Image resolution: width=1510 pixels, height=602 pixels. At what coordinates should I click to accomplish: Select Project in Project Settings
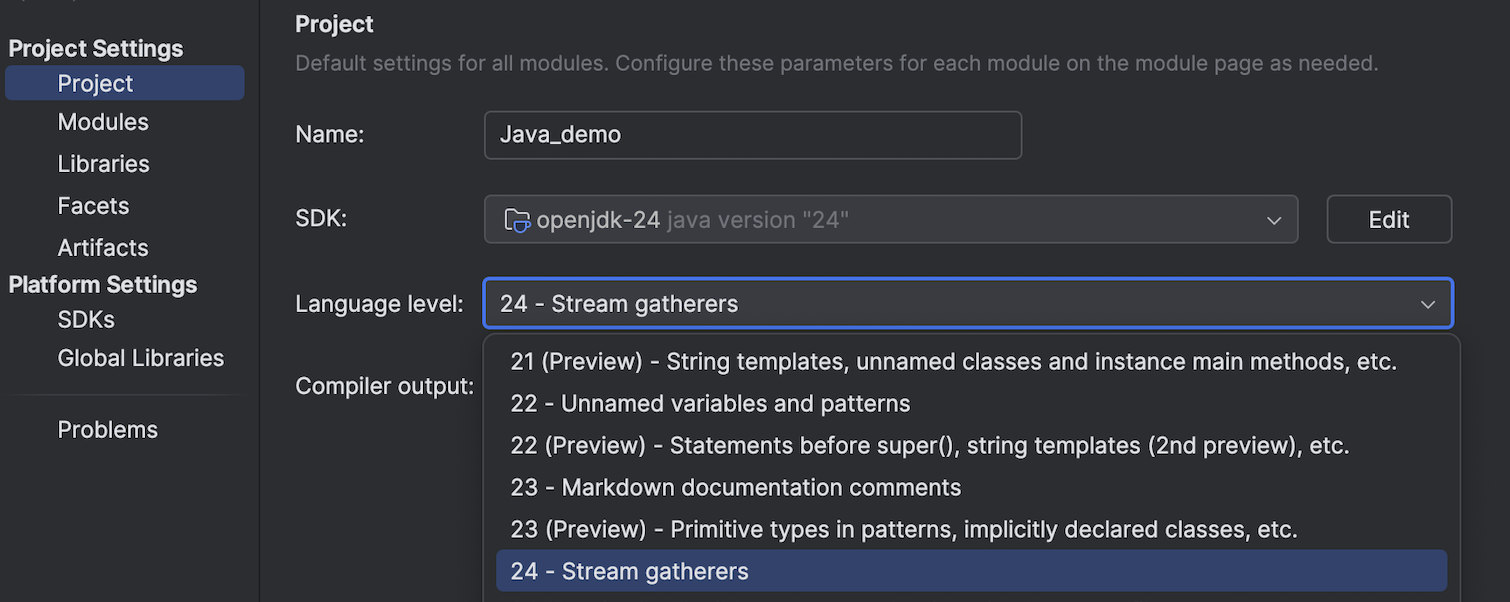[x=96, y=84]
